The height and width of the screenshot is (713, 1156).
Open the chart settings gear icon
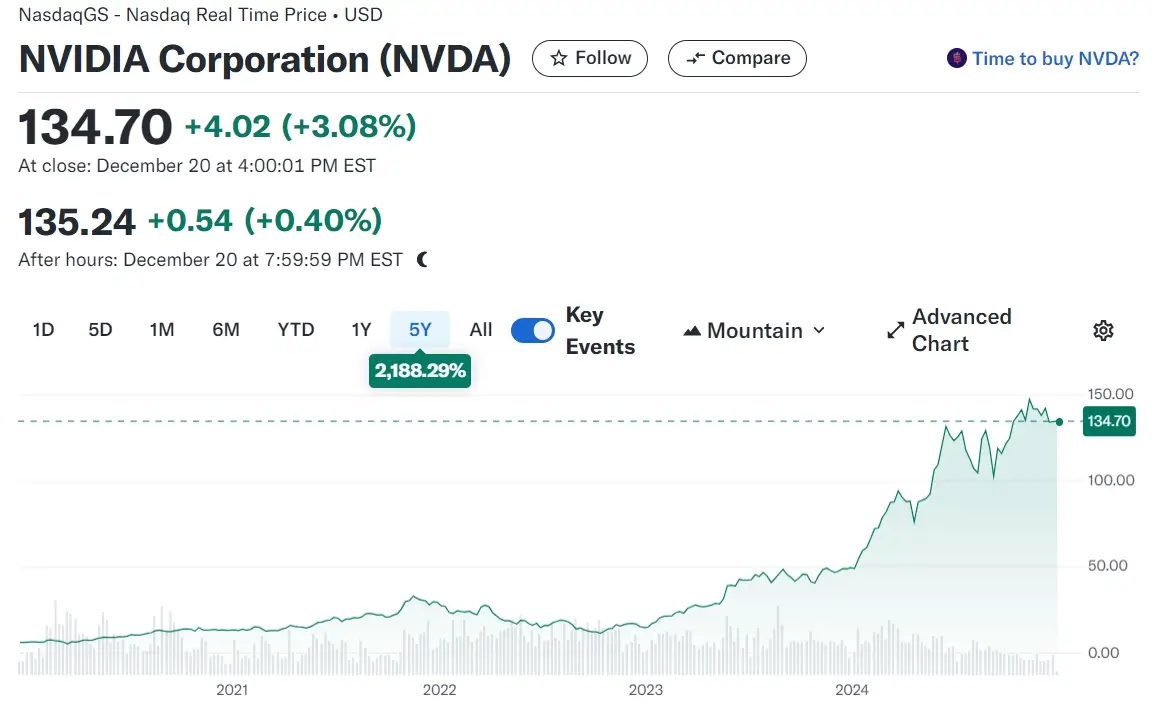tap(1103, 330)
